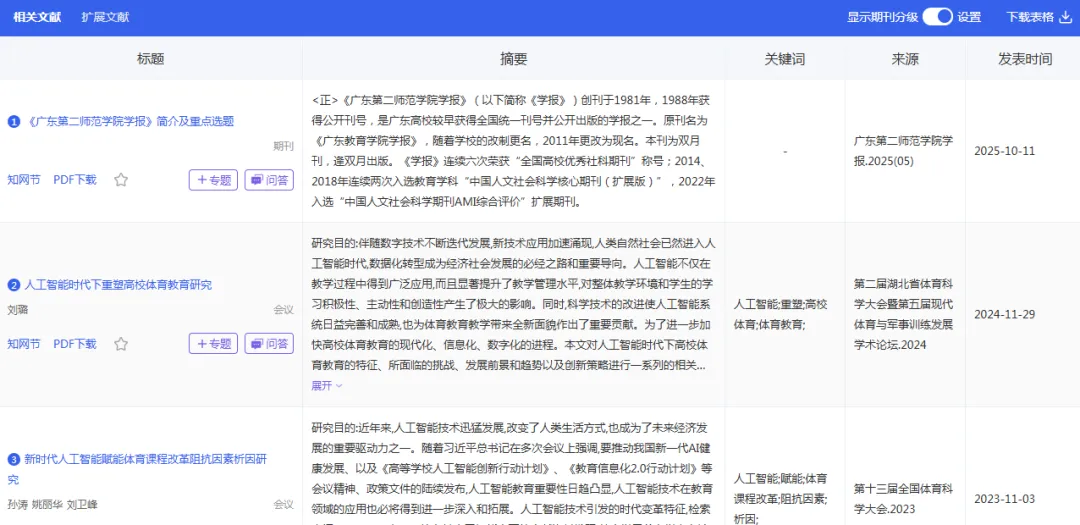The width and height of the screenshot is (1080, 525).
Task: Click the 来源 column header
Action: [x=905, y=59]
